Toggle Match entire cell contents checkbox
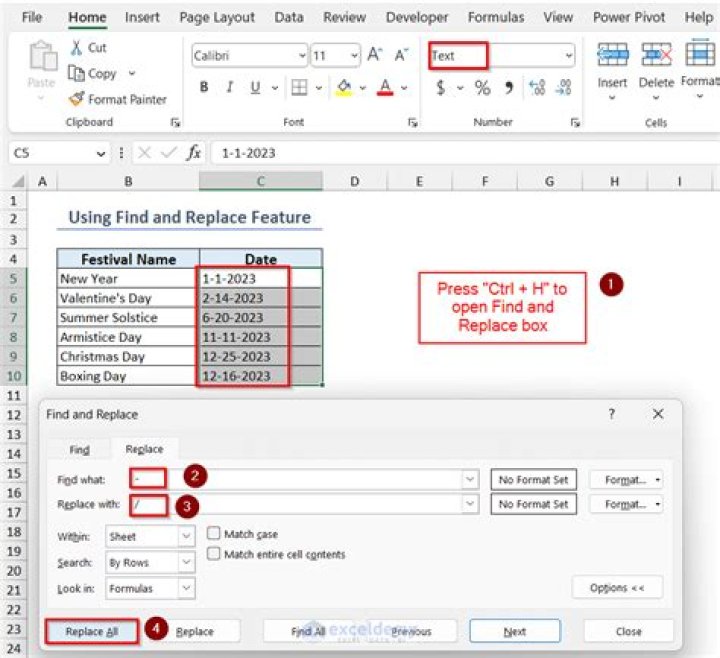This screenshot has width=720, height=658. (213, 553)
